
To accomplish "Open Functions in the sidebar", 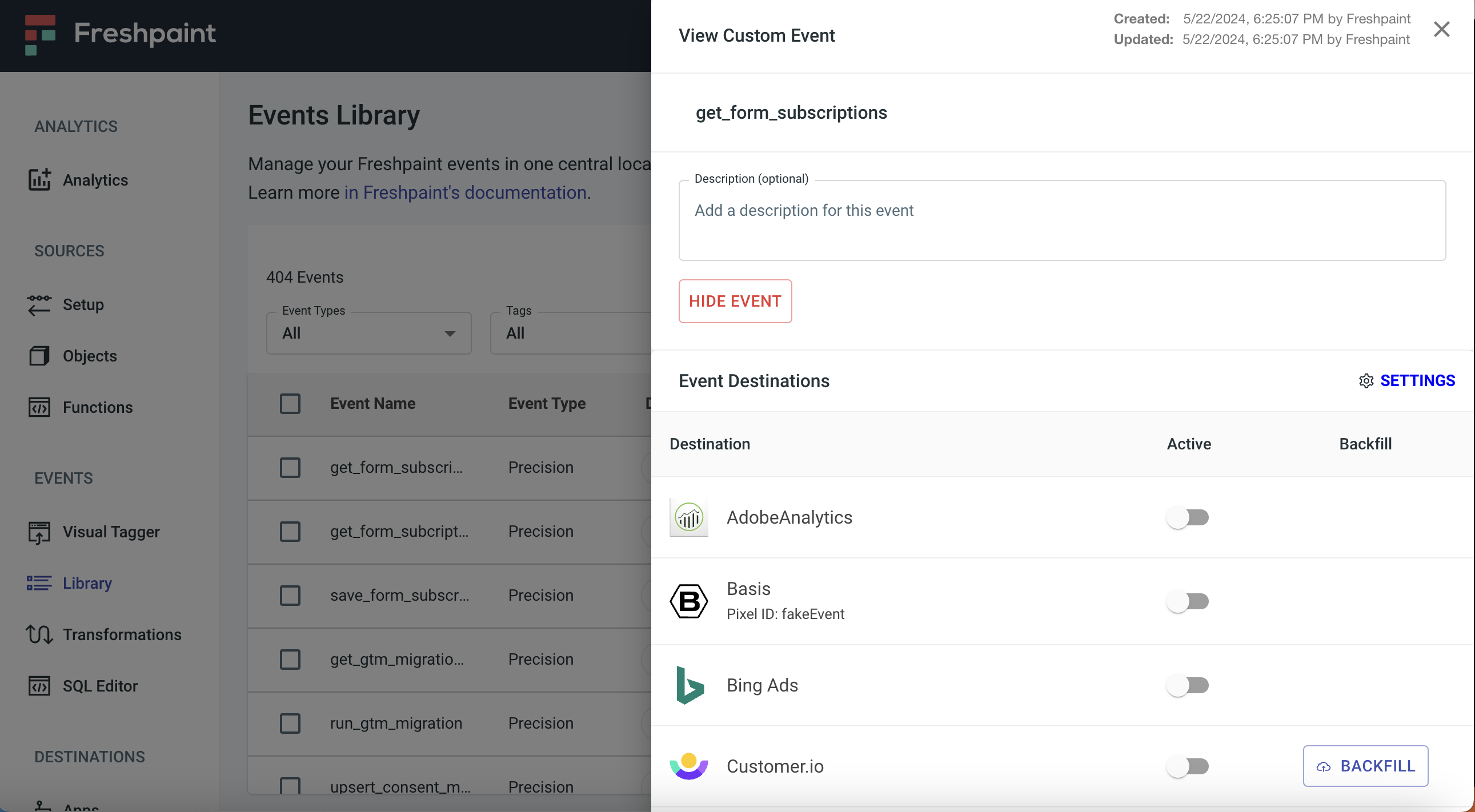I will click(98, 408).
